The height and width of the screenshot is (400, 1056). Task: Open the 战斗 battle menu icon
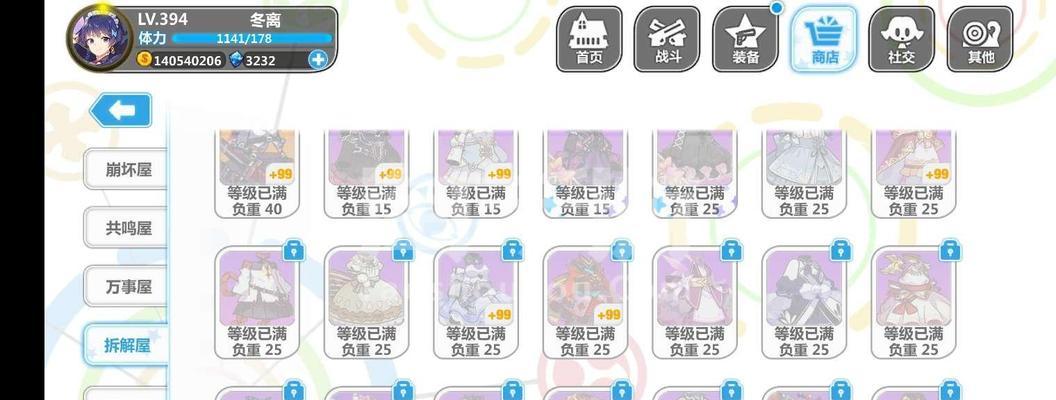[x=667, y=39]
